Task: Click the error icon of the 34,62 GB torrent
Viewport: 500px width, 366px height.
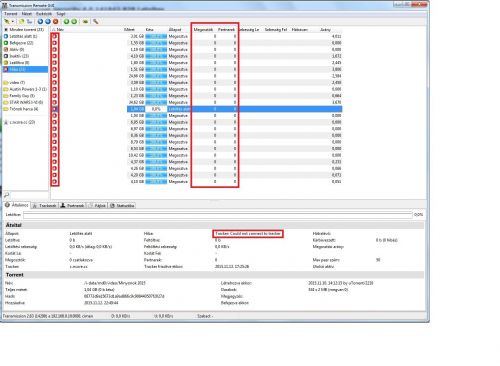Action: [55, 102]
